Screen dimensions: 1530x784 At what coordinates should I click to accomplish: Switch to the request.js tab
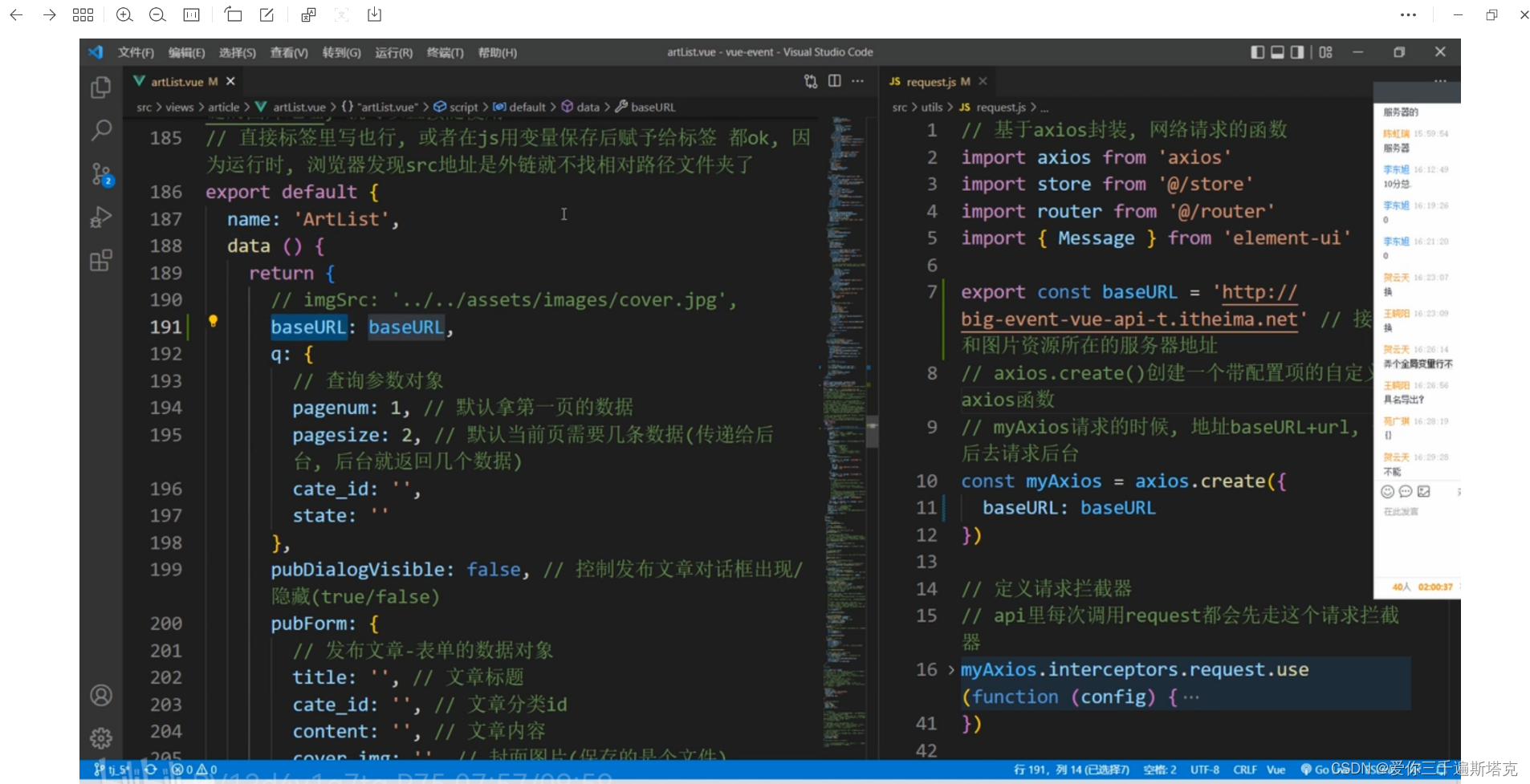[x=930, y=81]
